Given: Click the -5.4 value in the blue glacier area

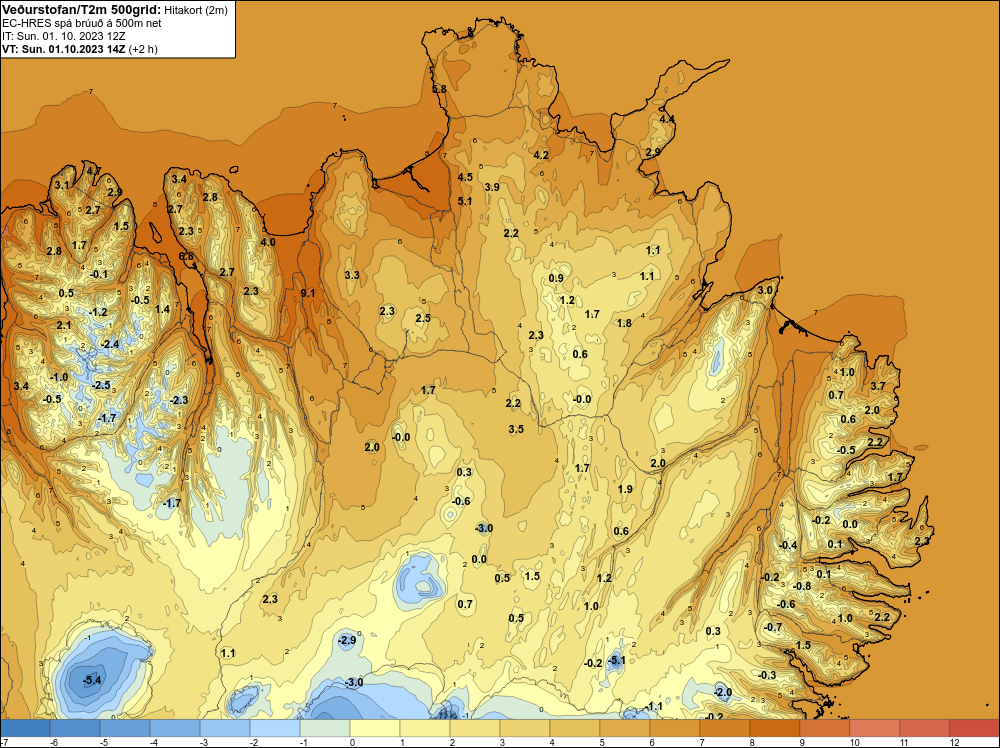Looking at the screenshot, I should pyautogui.click(x=92, y=680).
